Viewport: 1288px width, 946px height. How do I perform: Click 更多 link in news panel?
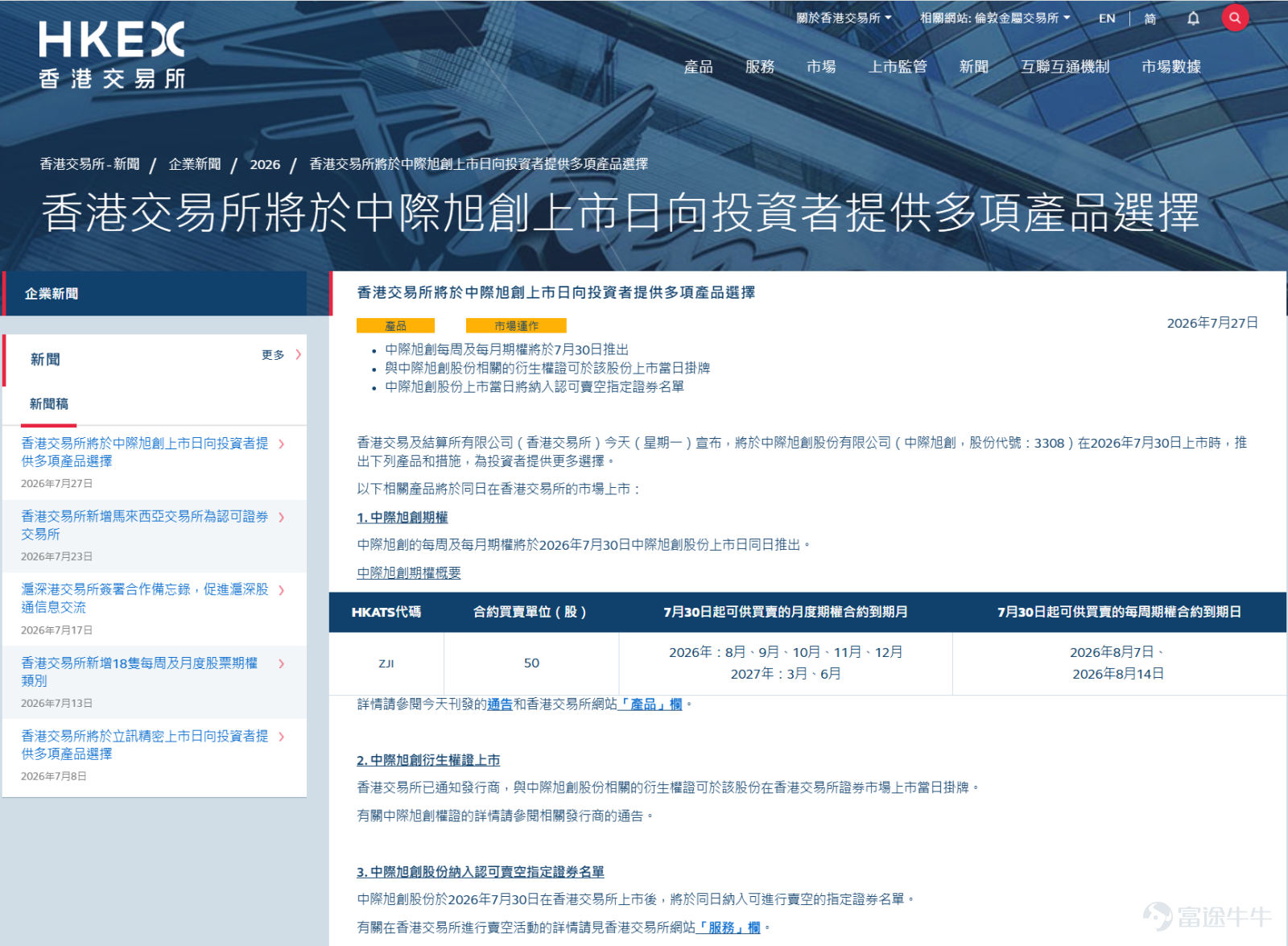click(273, 355)
